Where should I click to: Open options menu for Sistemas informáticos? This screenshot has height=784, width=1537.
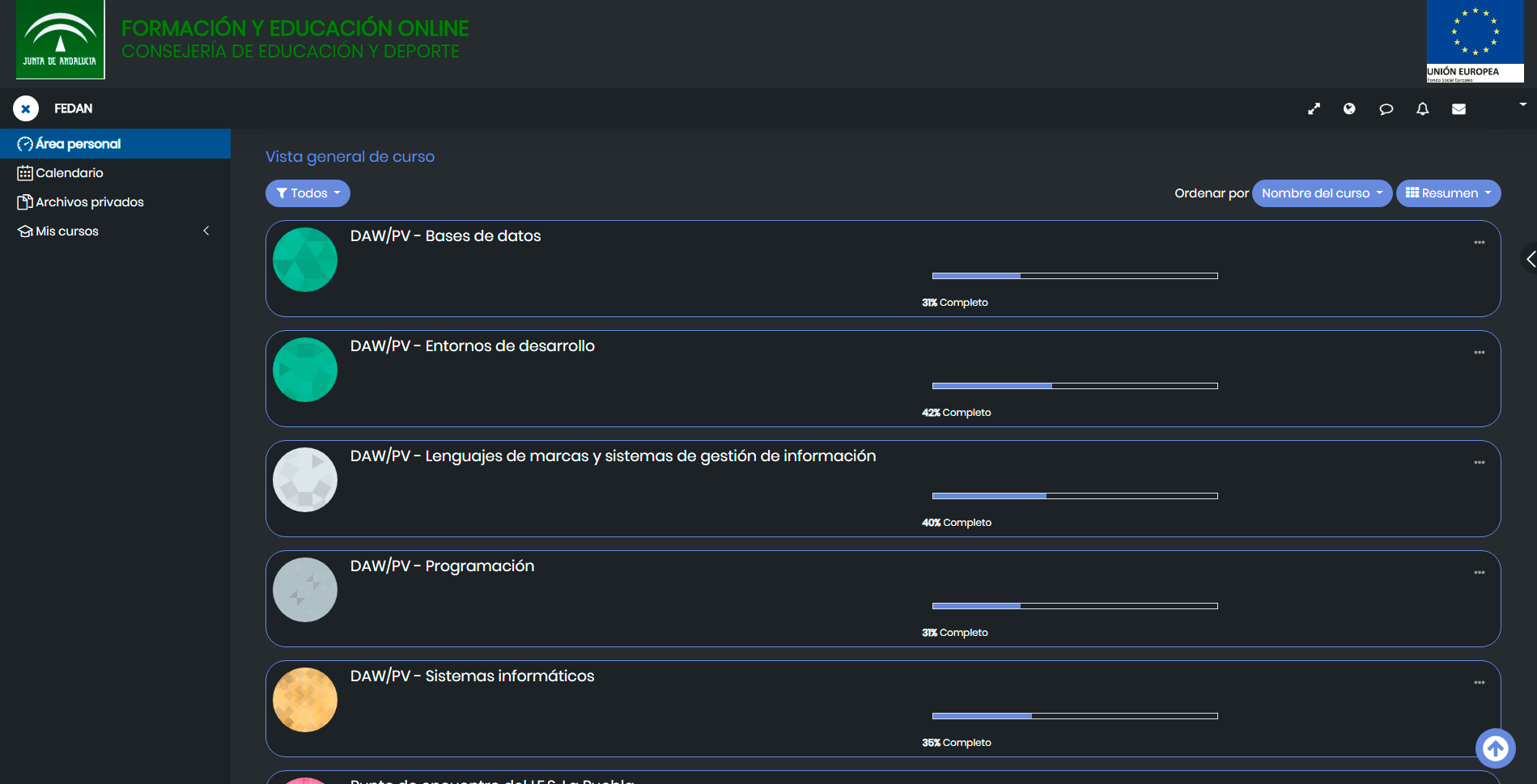[1480, 683]
